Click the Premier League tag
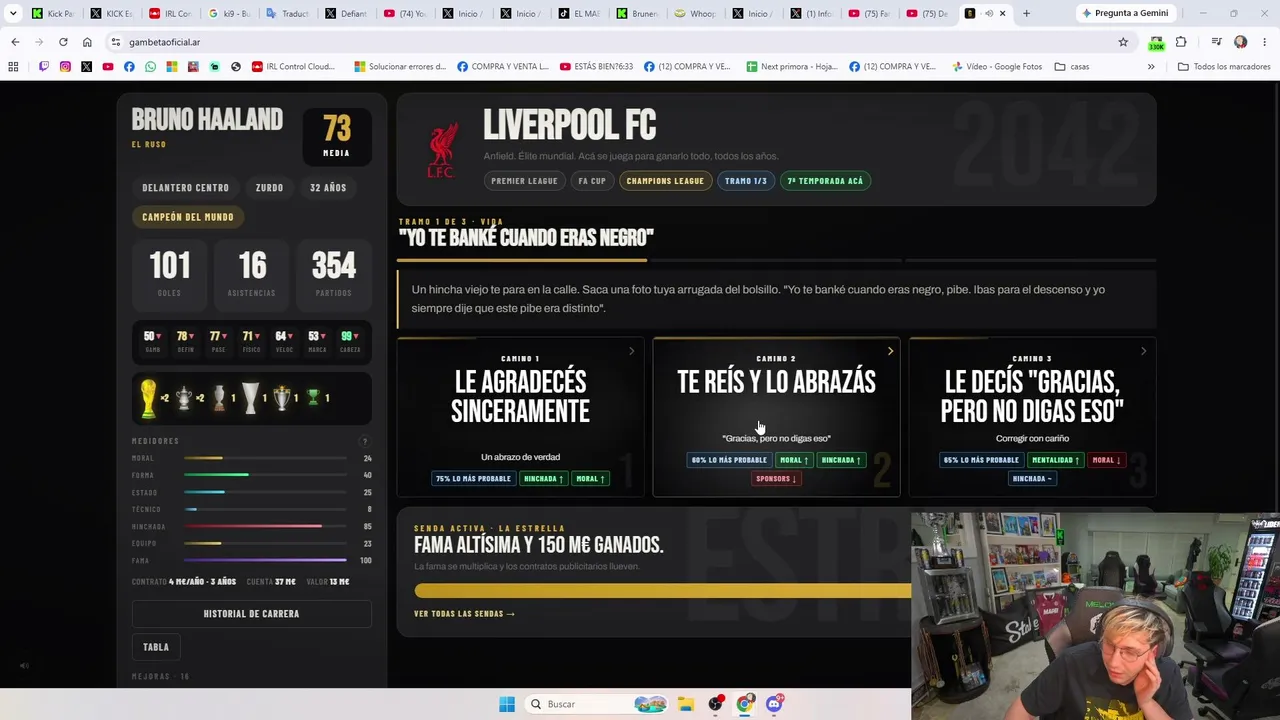The width and height of the screenshot is (1280, 720). pyautogui.click(x=524, y=181)
